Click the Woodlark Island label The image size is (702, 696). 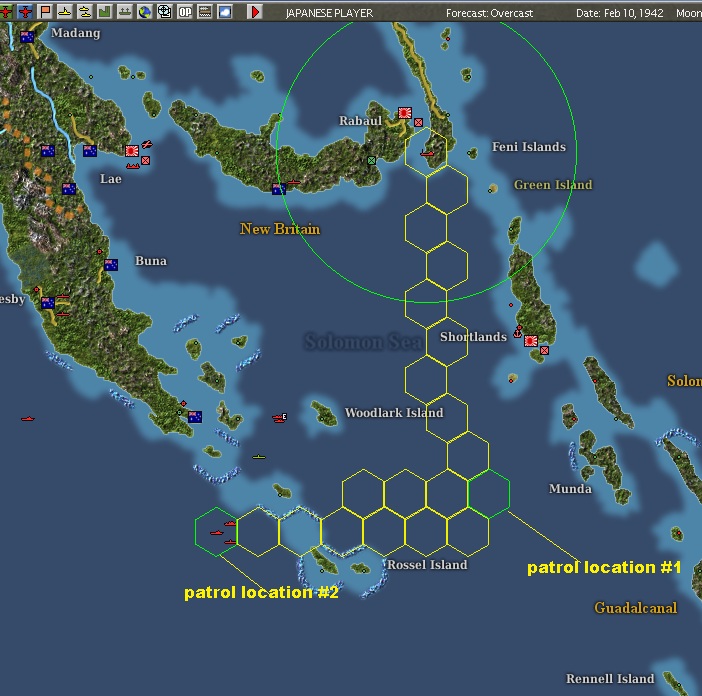(x=394, y=413)
